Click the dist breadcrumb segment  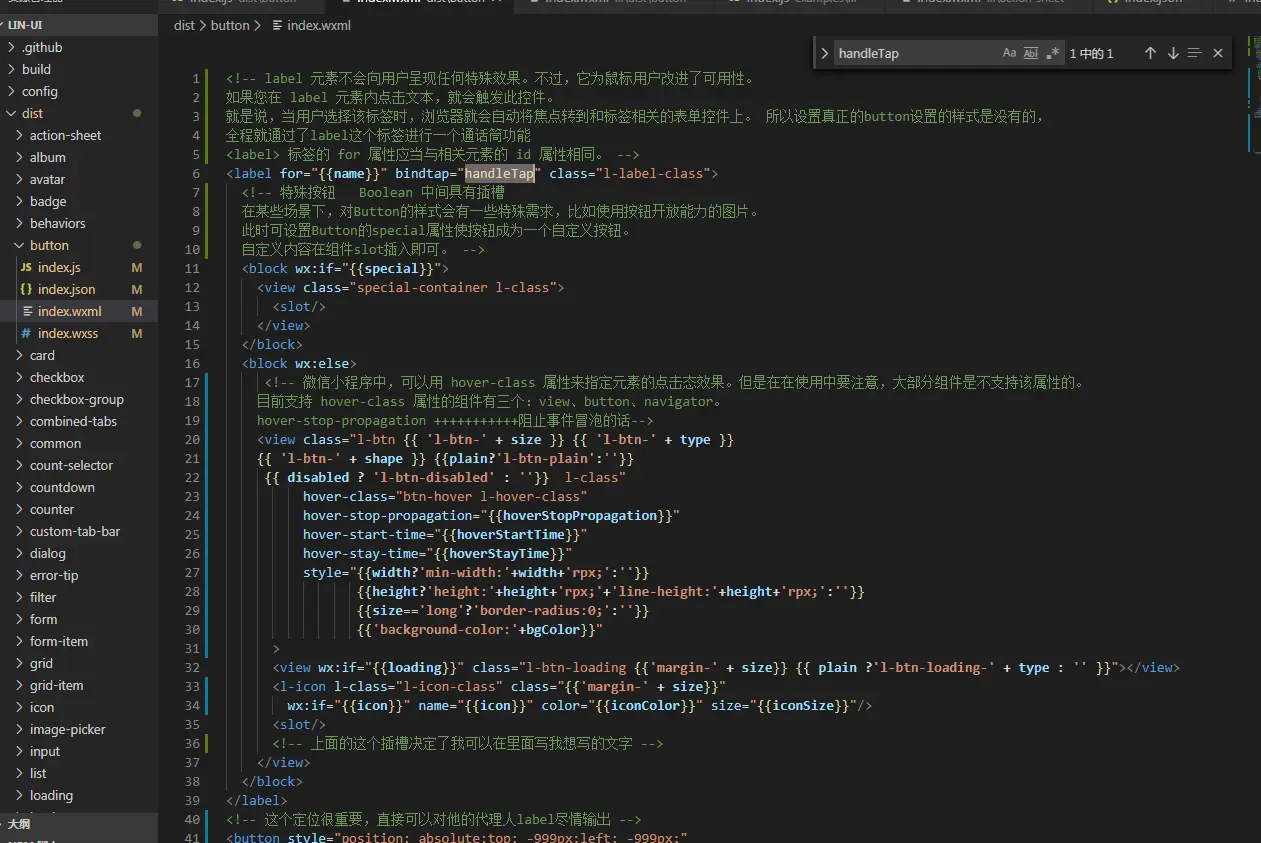(x=184, y=26)
